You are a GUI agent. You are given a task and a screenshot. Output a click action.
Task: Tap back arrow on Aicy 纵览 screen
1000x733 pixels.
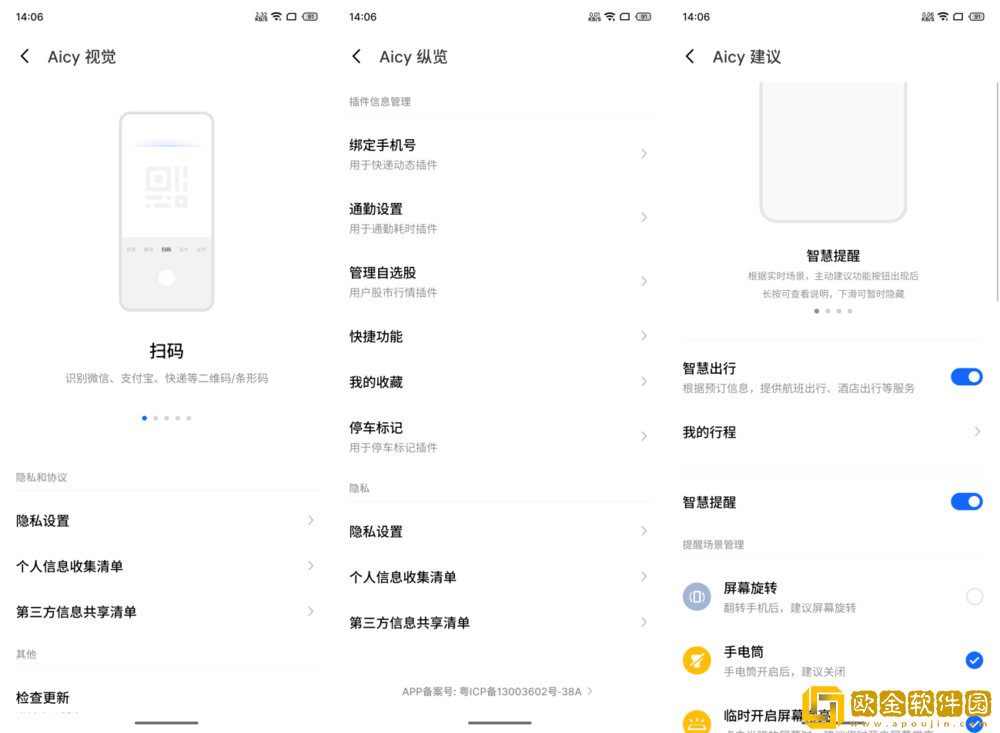click(357, 57)
